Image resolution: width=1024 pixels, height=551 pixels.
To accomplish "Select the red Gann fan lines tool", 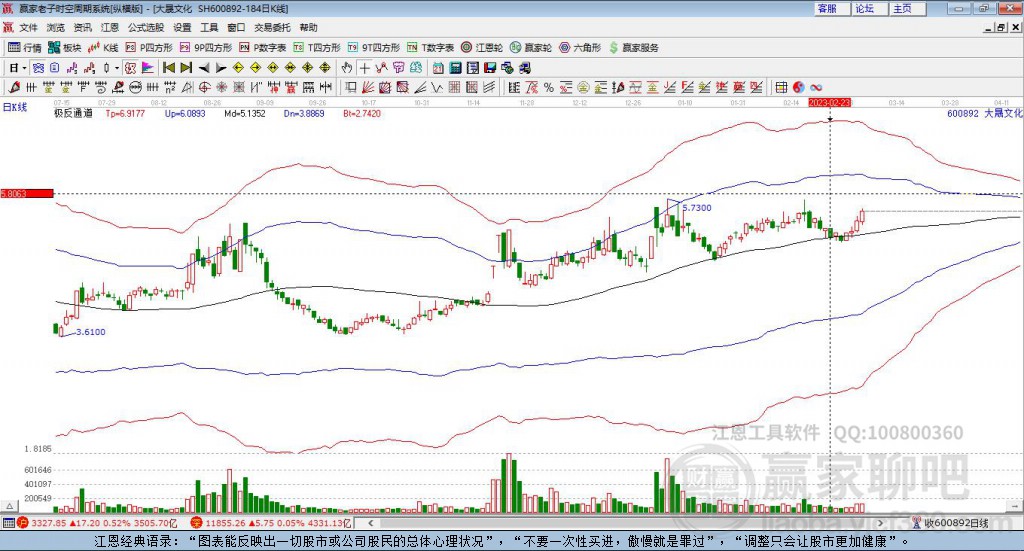I will click(368, 87).
